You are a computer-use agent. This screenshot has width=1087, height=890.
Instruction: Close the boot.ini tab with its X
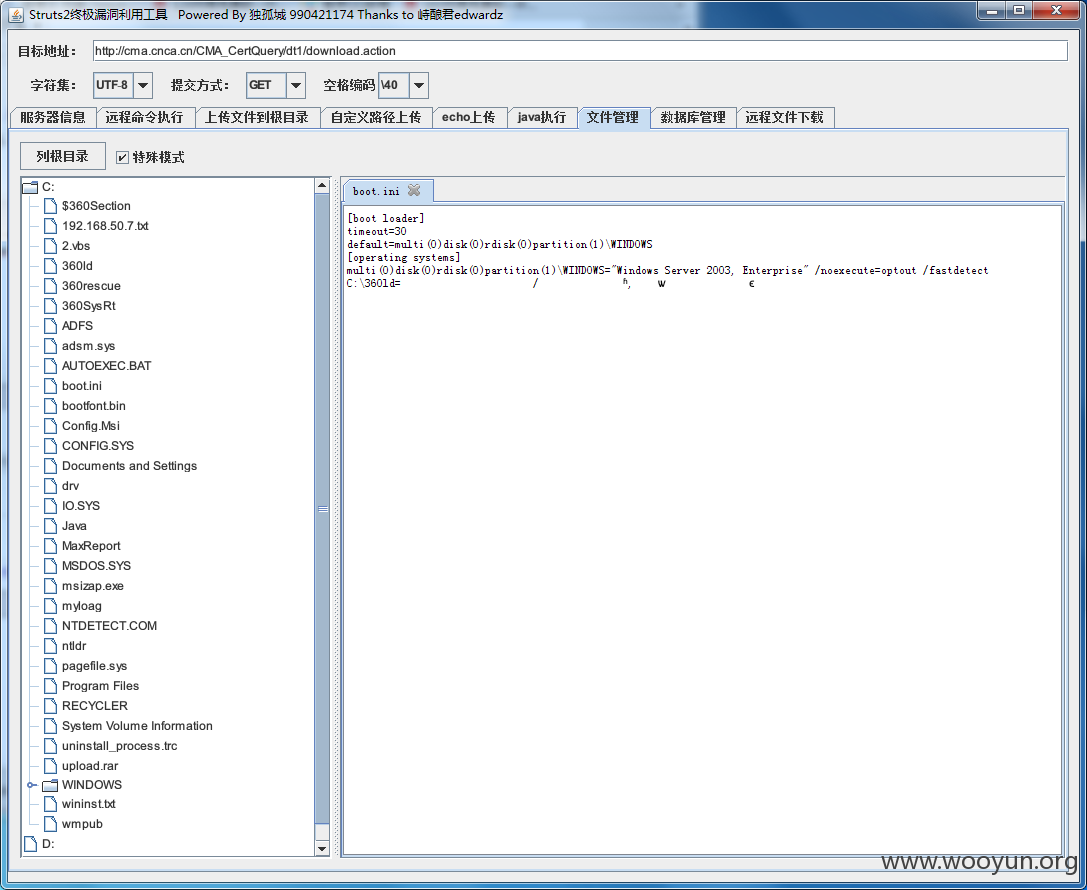414,190
